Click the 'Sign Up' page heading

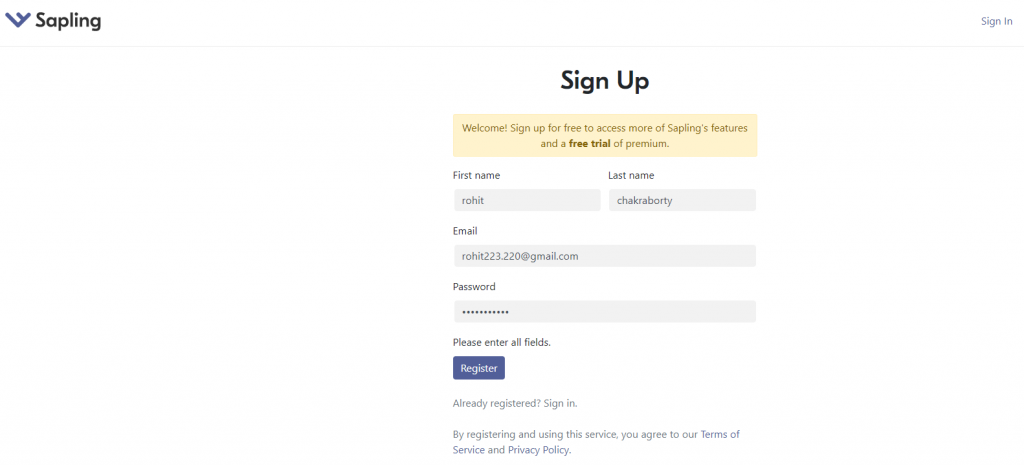tap(604, 81)
